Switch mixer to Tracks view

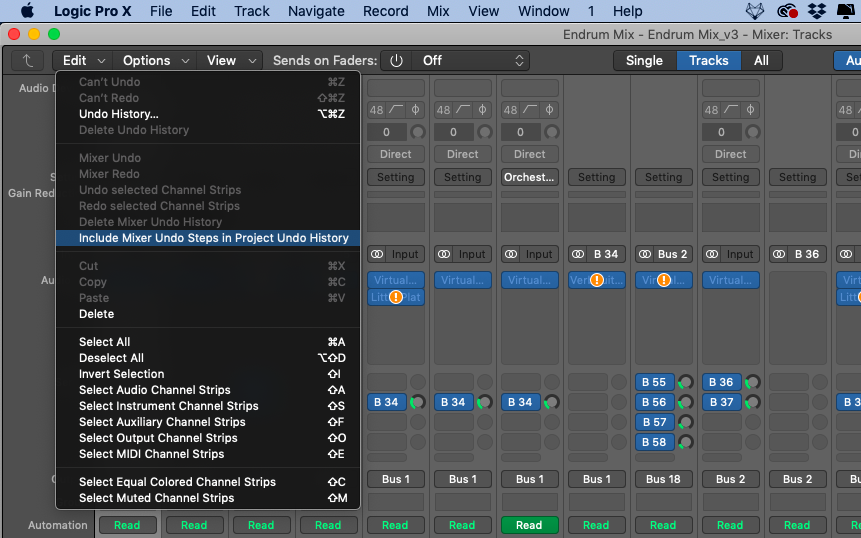pyautogui.click(x=708, y=60)
